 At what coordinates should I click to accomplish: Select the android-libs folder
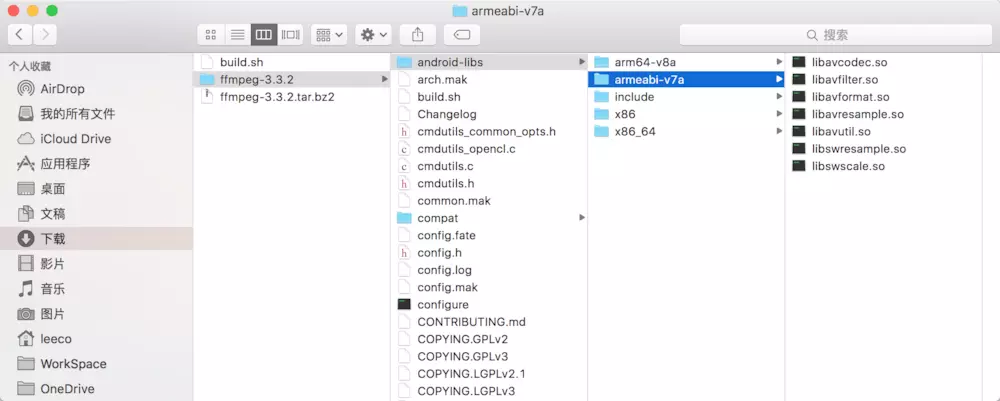point(489,62)
